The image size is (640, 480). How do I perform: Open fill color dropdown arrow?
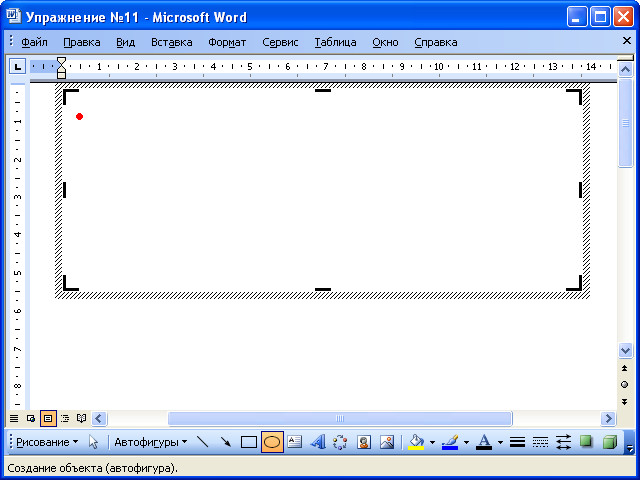432,442
